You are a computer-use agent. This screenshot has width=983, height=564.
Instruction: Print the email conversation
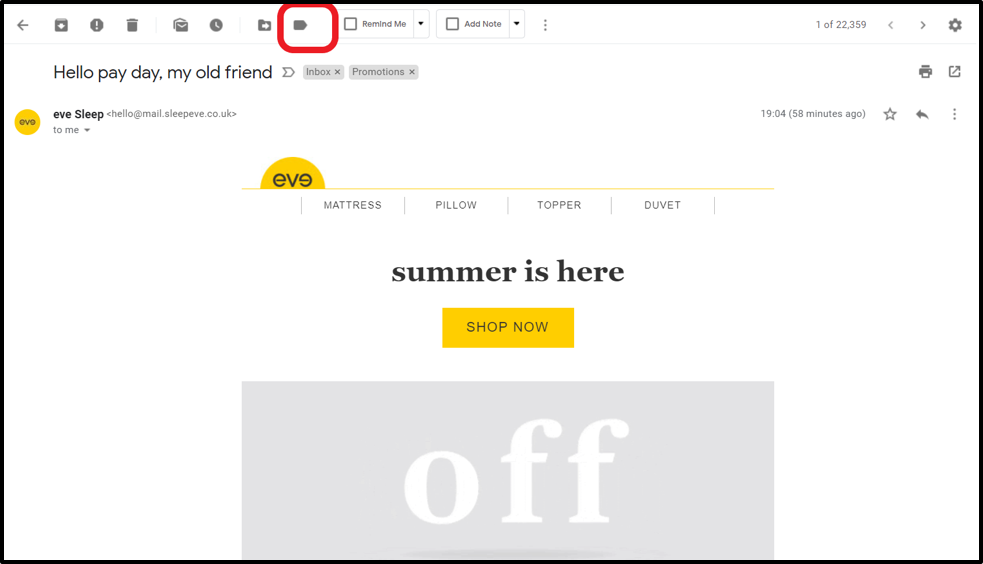pos(925,71)
